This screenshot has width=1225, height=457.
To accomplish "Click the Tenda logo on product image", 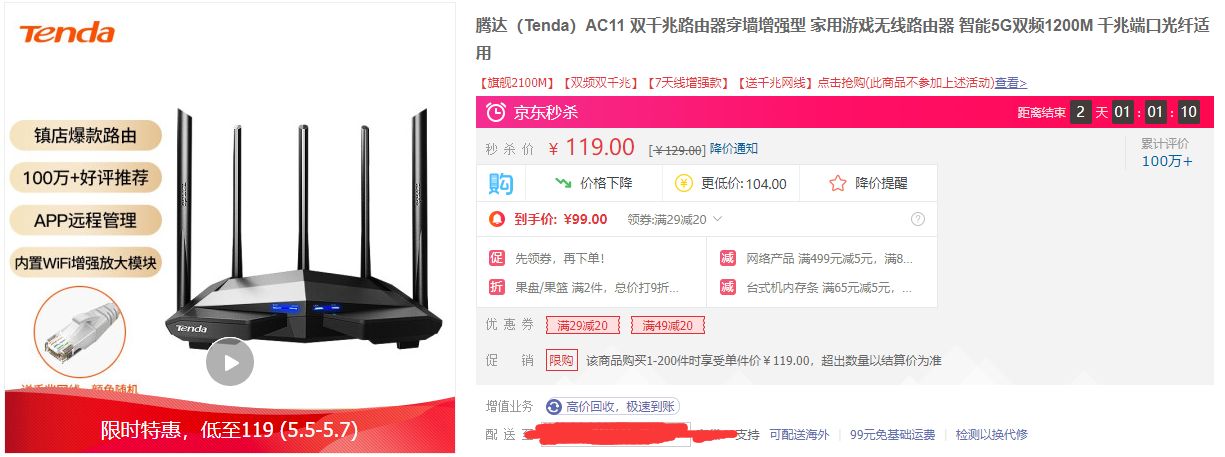I will pyautogui.click(x=67, y=34).
